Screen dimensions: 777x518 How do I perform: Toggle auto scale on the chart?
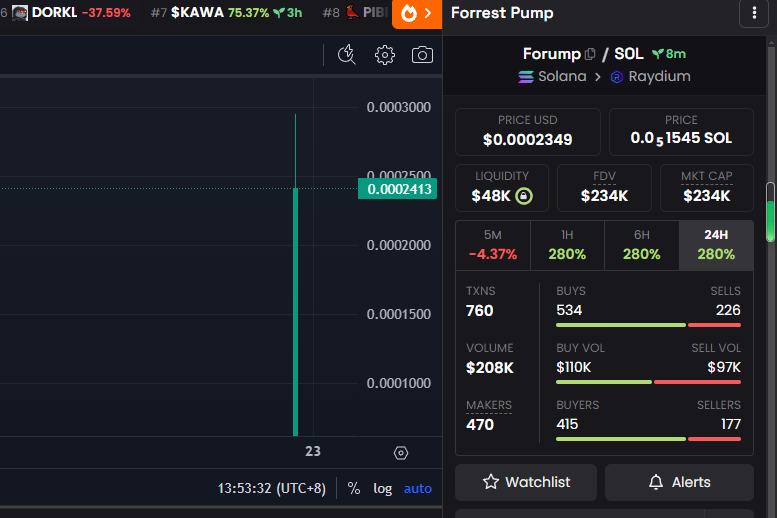(x=418, y=489)
